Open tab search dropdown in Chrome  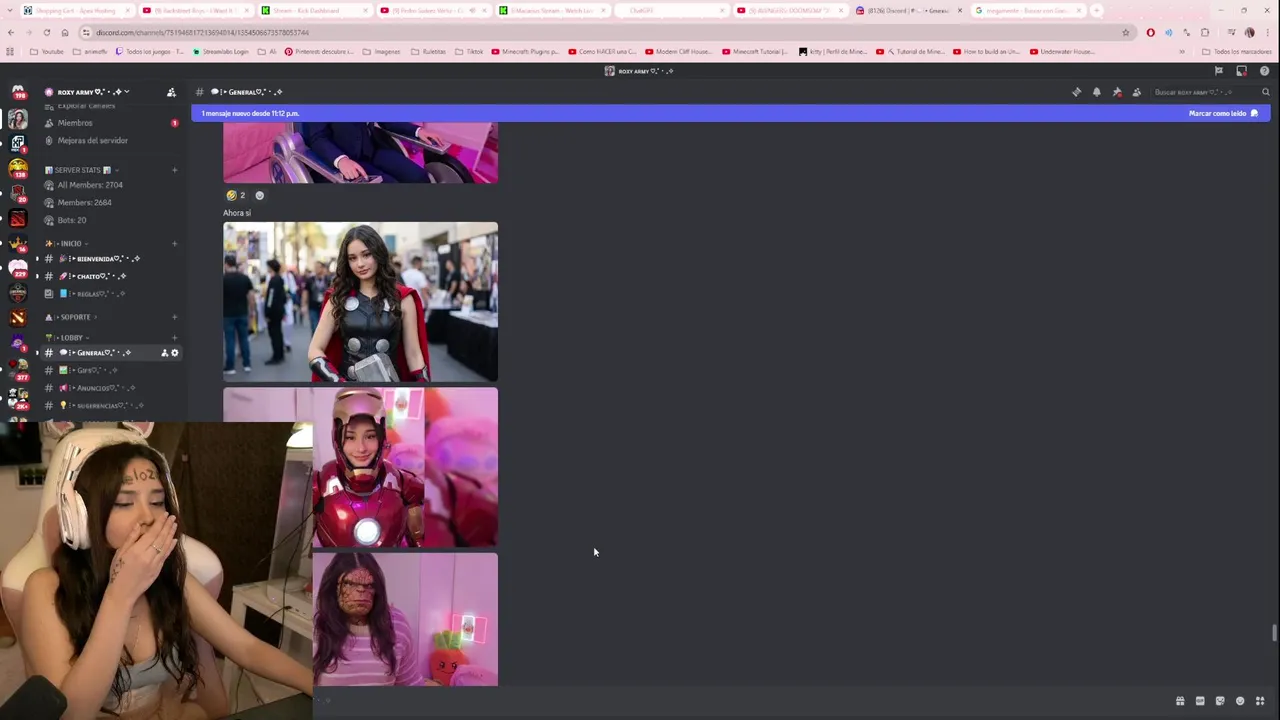click(x=9, y=10)
